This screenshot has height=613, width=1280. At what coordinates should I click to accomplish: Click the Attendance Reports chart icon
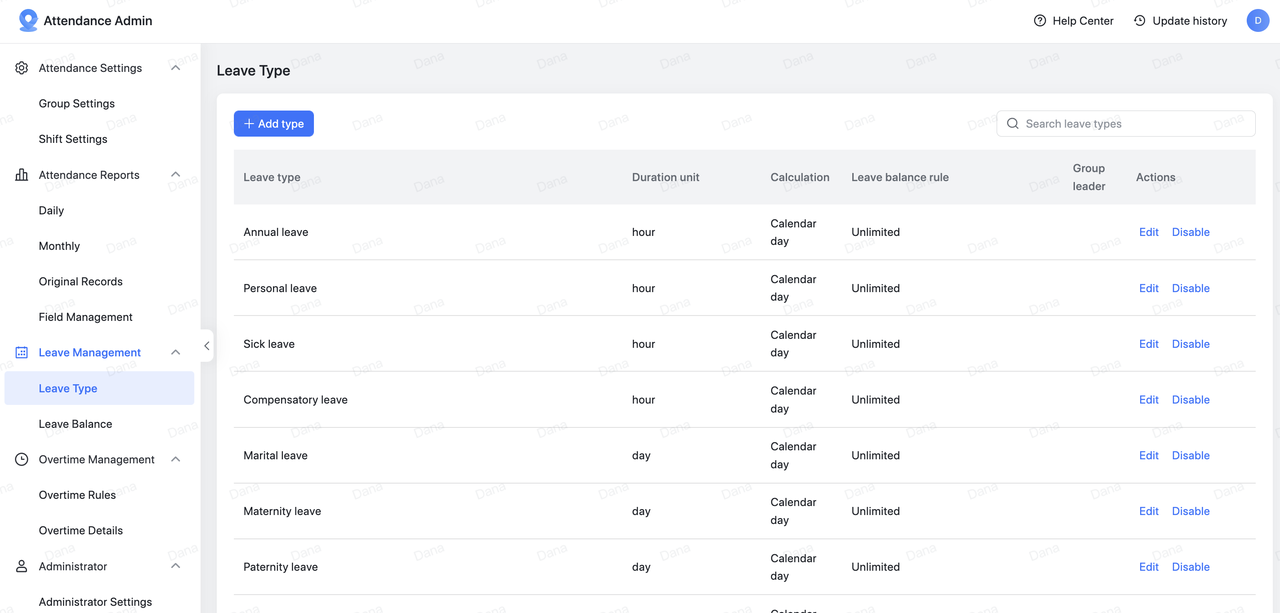[22, 175]
